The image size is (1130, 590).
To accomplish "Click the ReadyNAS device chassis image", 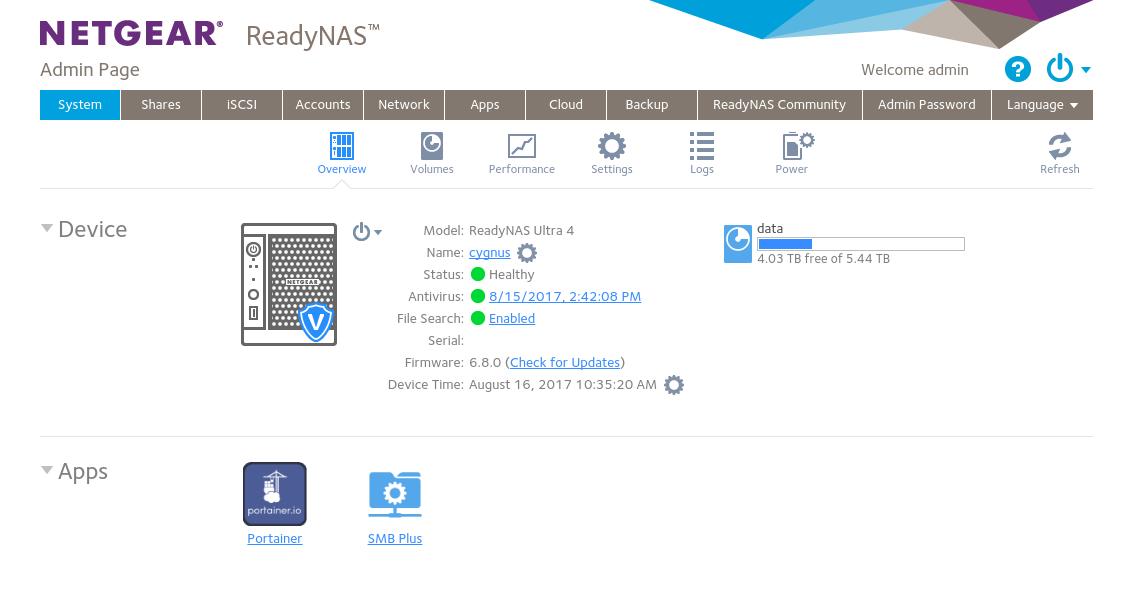I will pyautogui.click(x=289, y=285).
